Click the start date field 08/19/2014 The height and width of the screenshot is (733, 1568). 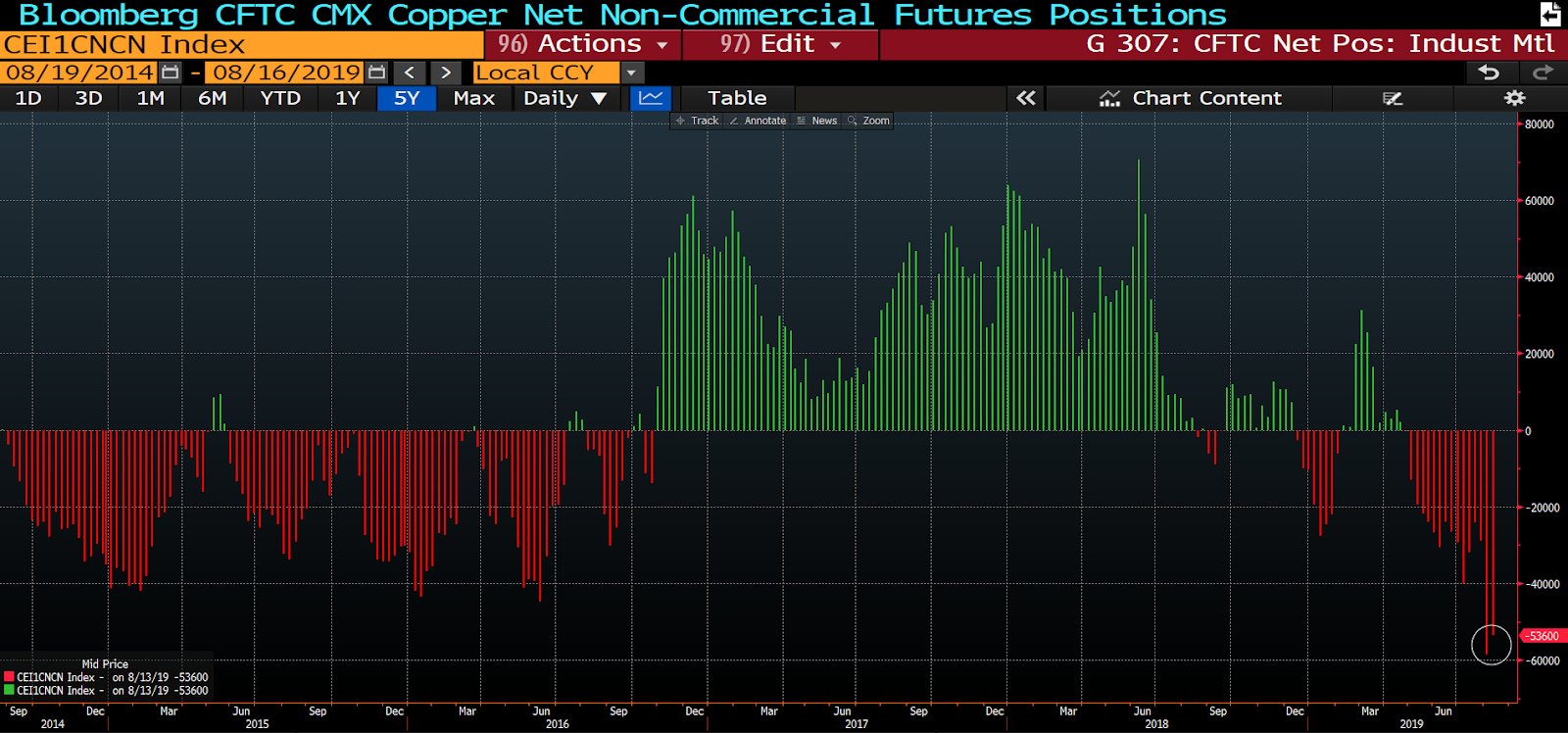click(x=79, y=73)
